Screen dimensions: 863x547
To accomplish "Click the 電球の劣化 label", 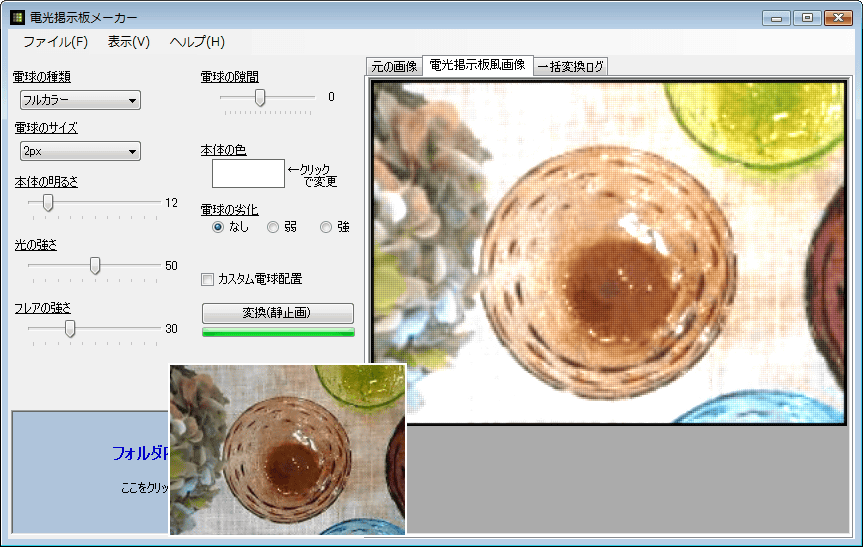I will (230, 210).
